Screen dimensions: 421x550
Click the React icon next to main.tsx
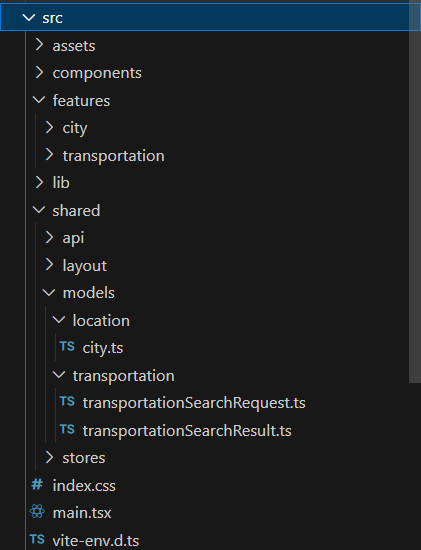[x=37, y=511]
